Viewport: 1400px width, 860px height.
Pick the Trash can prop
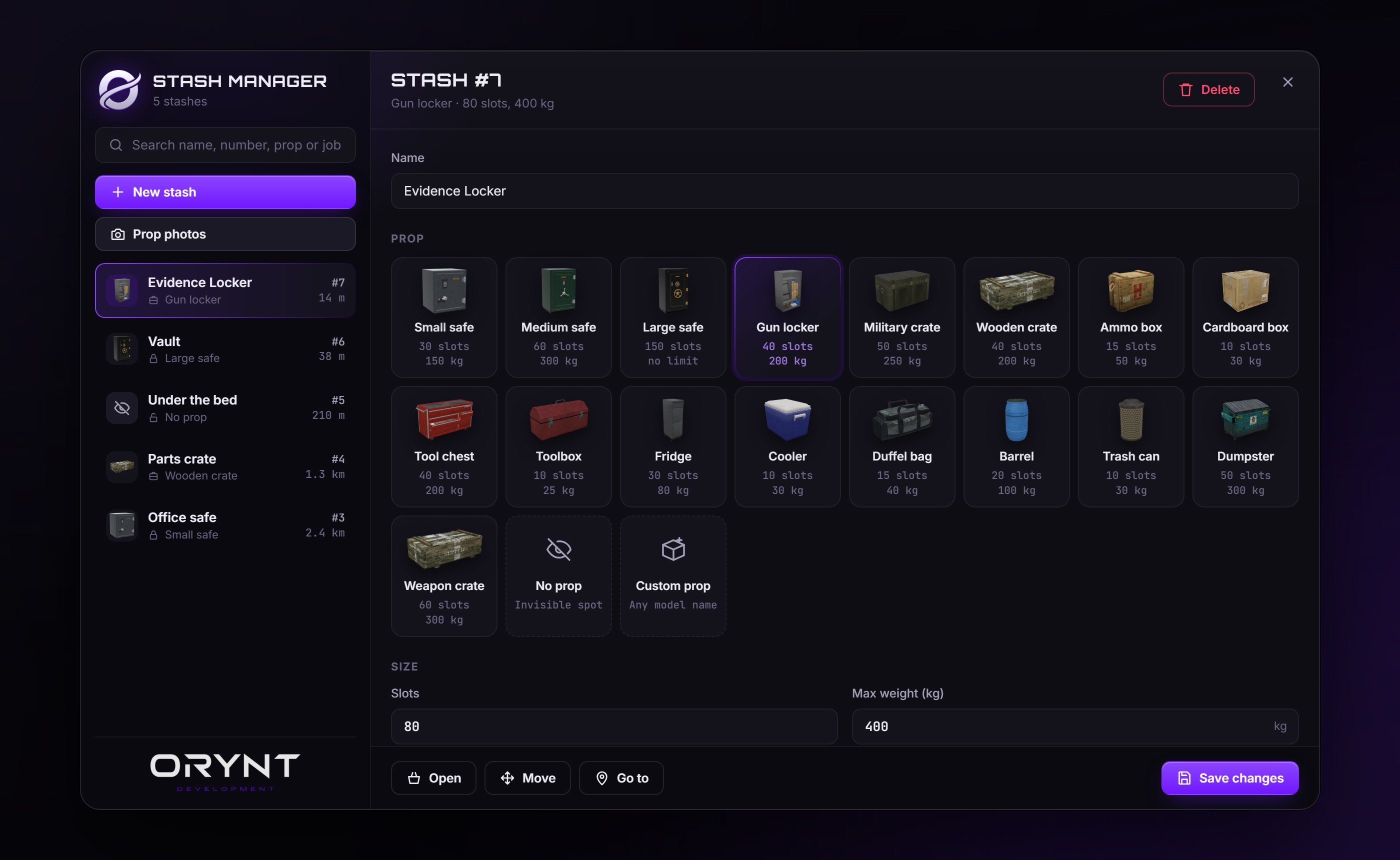tap(1131, 446)
